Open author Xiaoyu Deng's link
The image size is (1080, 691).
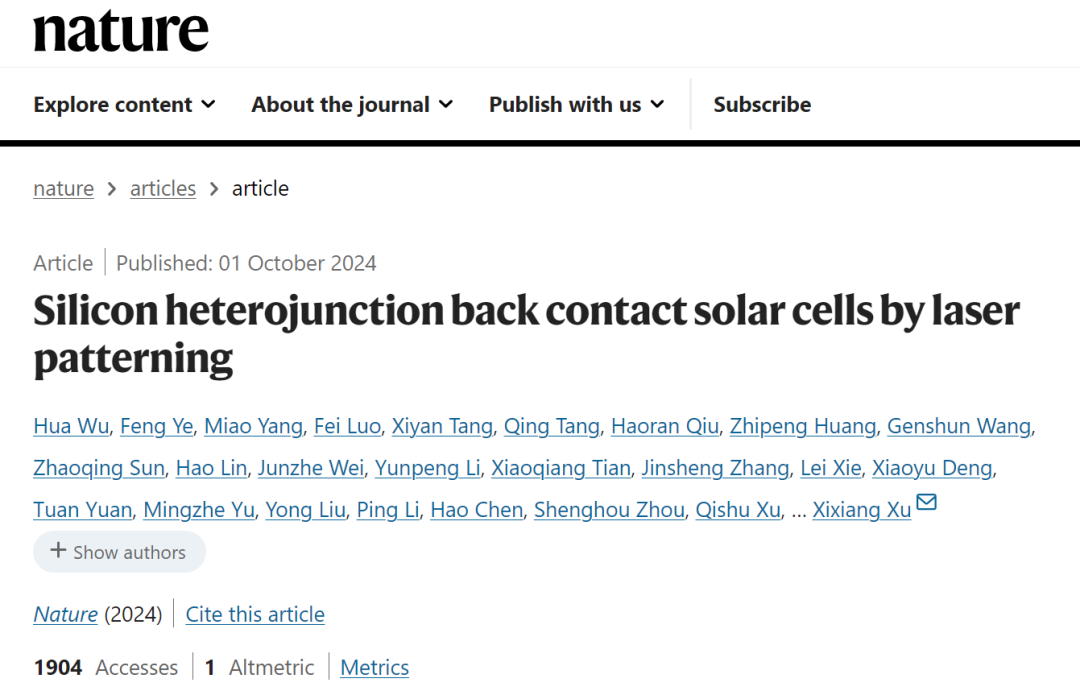pos(932,468)
